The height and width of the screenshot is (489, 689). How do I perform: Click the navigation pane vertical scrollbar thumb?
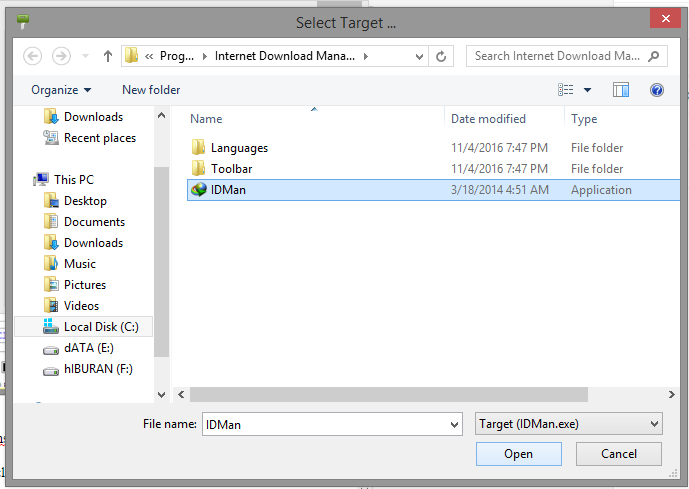pos(161,262)
